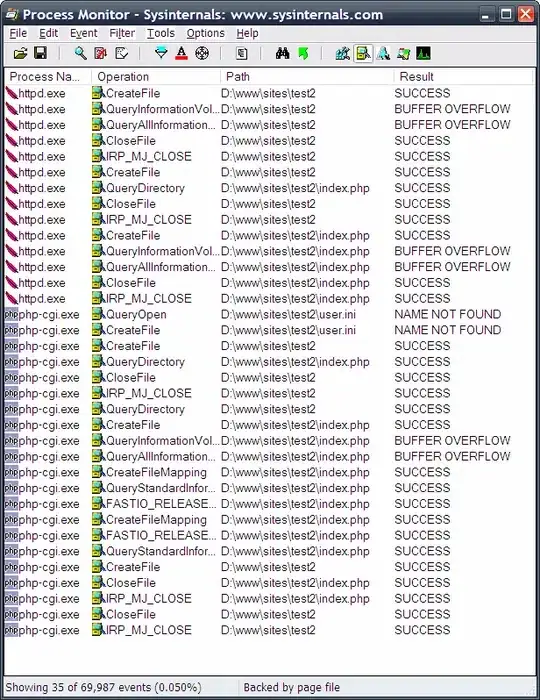Toggle Show File System Activity icon

363,54
